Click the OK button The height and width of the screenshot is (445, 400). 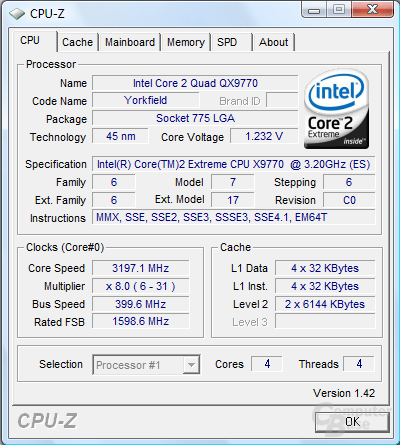click(x=352, y=422)
